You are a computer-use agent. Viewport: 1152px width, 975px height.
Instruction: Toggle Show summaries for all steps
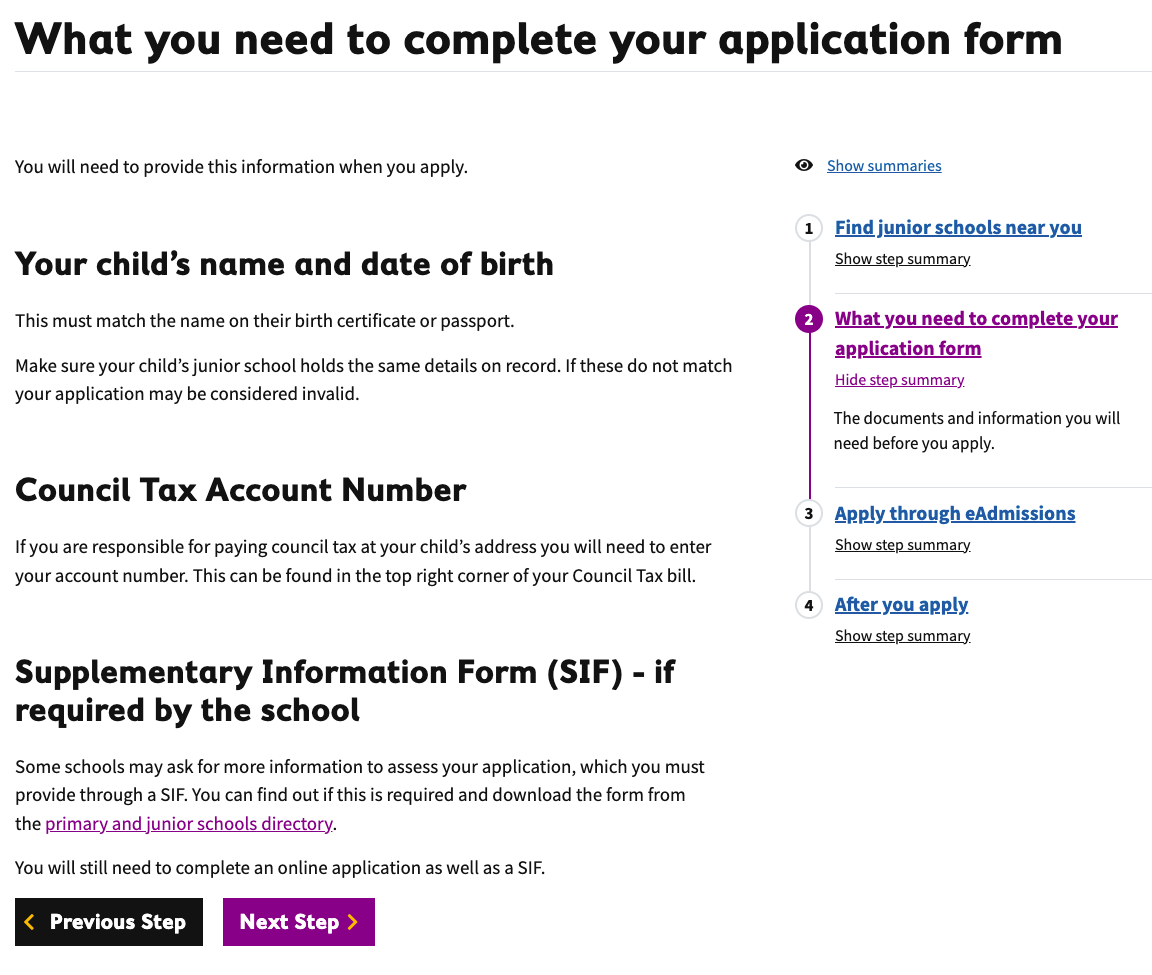(x=884, y=165)
